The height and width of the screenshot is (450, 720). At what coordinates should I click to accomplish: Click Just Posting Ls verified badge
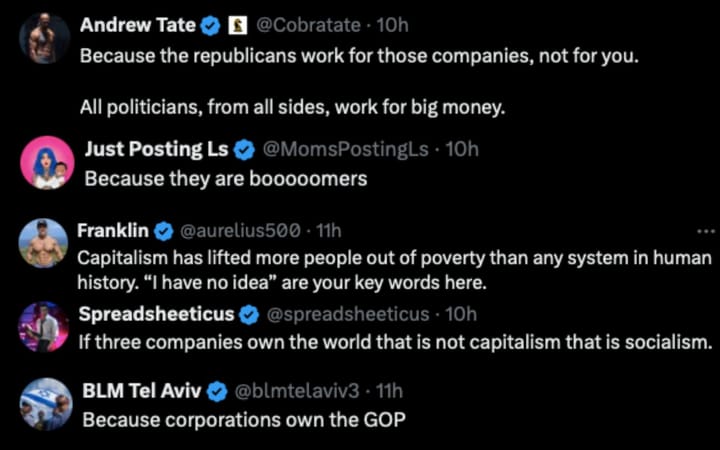245,150
